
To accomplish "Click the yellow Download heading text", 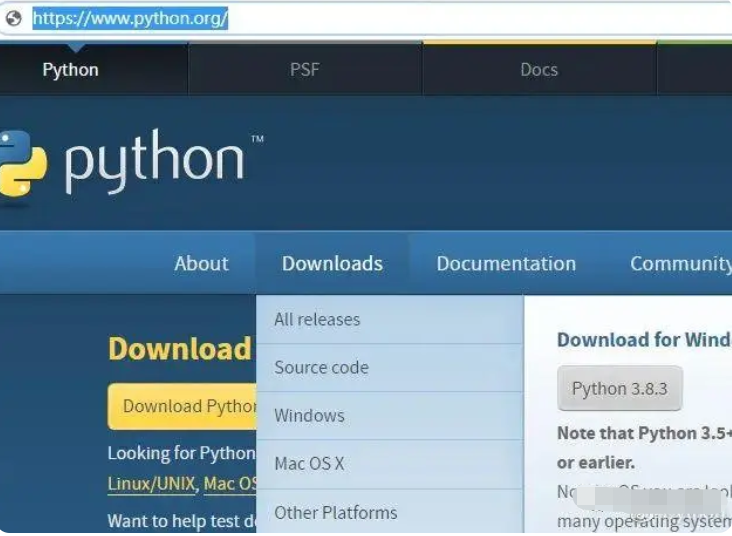I will [180, 349].
